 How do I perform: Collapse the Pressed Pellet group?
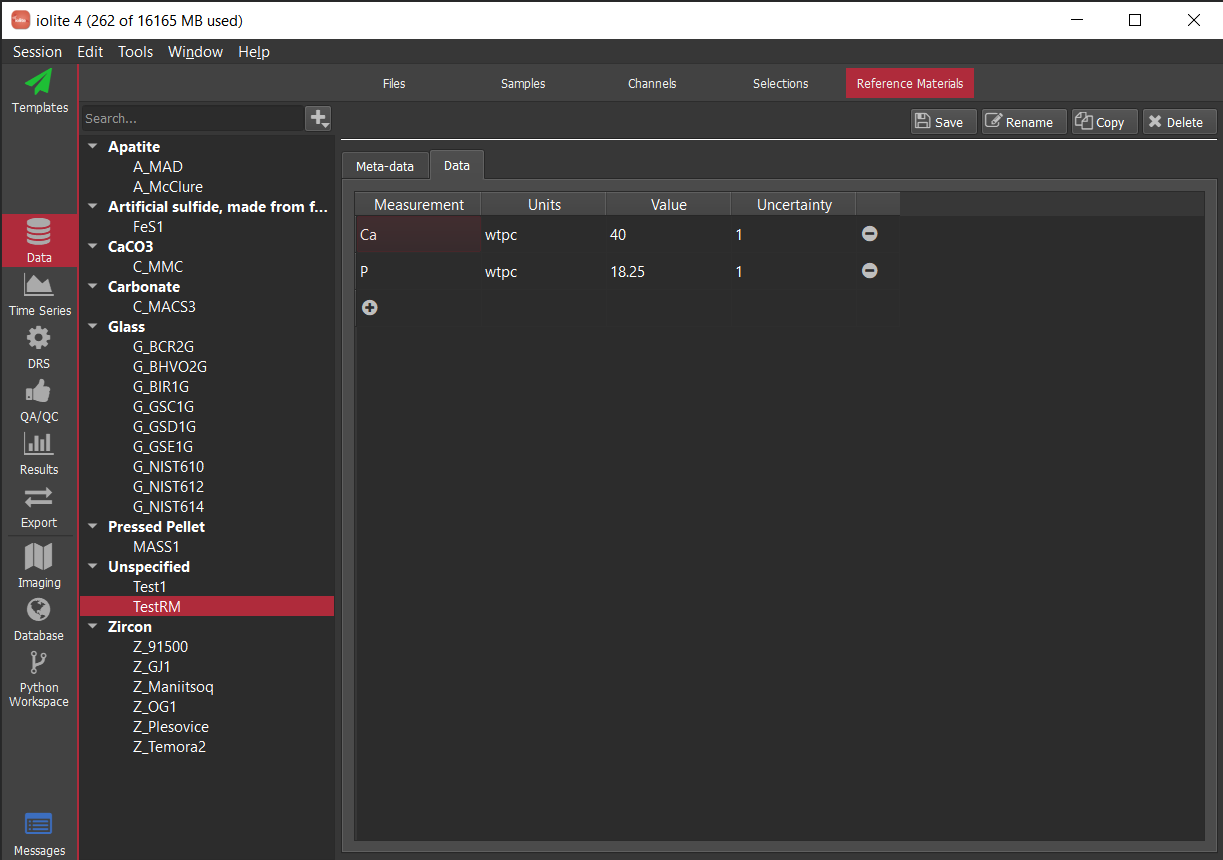93,527
